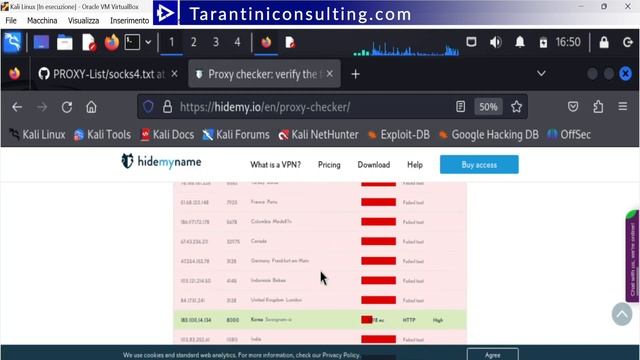The width and height of the screenshot is (640, 360).
Task: Bookmark this page with the star
Action: point(516,107)
